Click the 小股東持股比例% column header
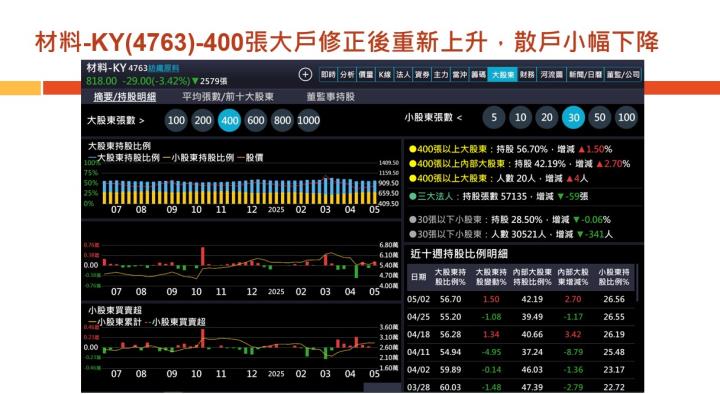720x394 pixels. 614,277
